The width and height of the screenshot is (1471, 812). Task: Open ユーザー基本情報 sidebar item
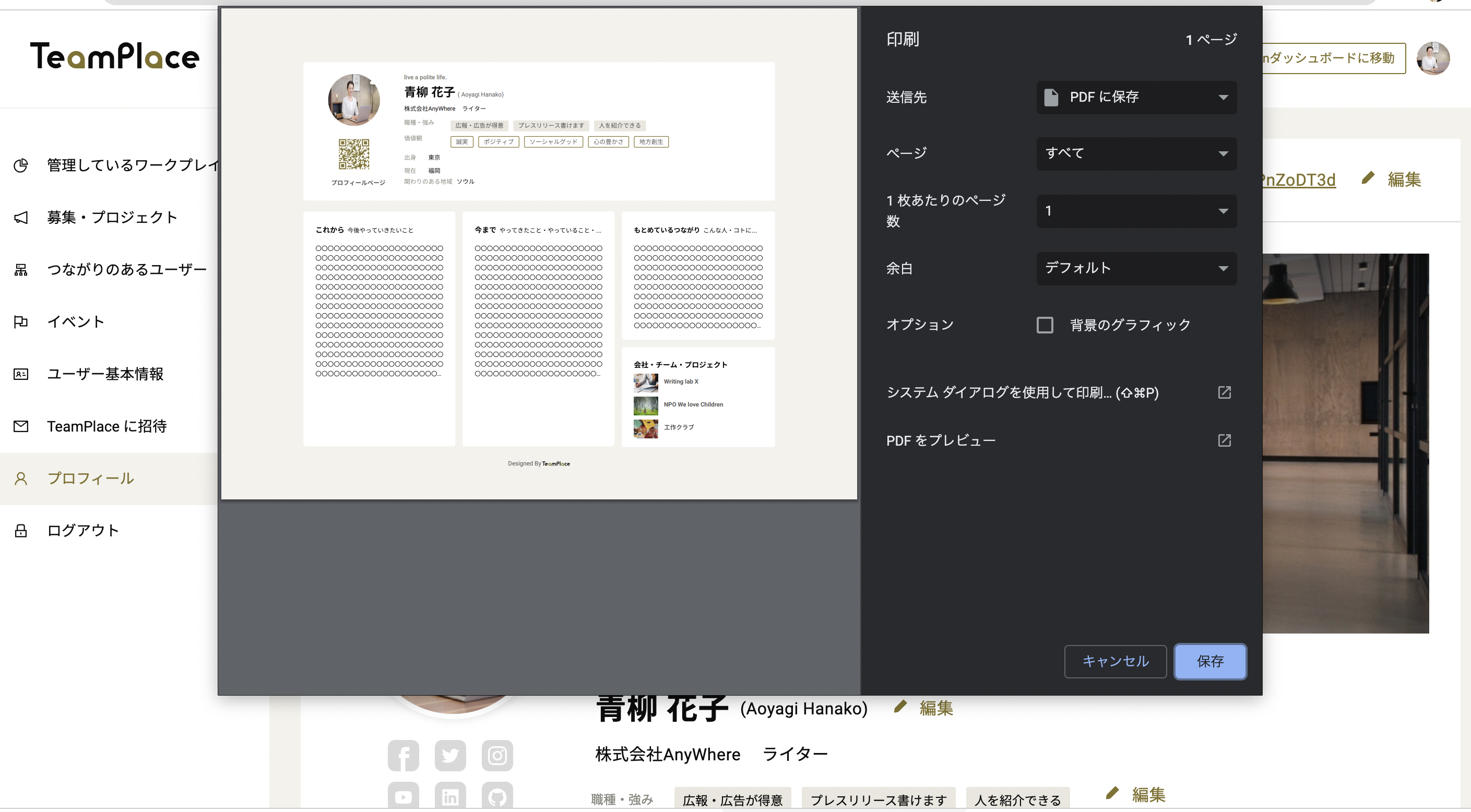(x=105, y=374)
